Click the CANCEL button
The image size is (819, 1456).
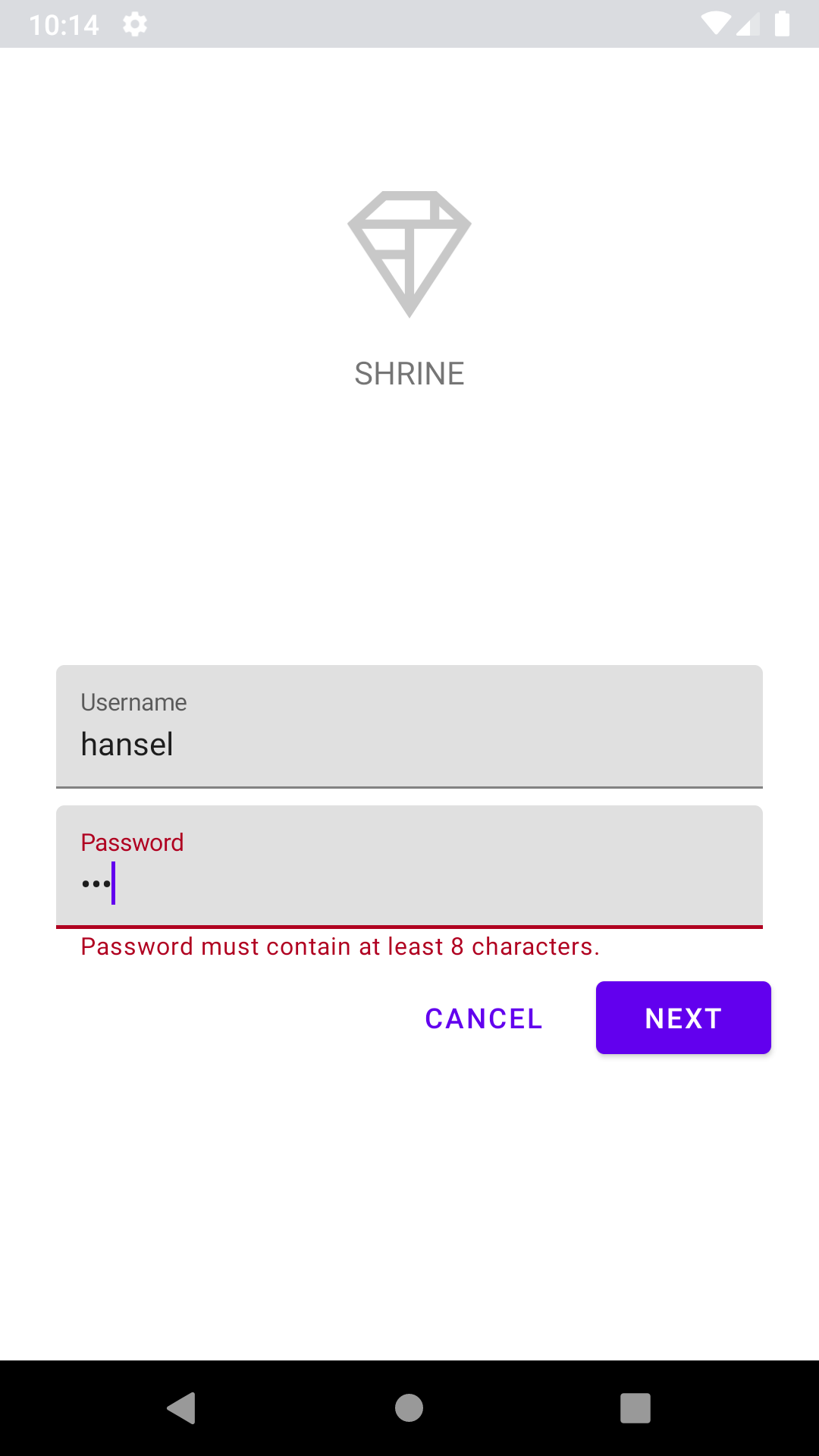[483, 1018]
